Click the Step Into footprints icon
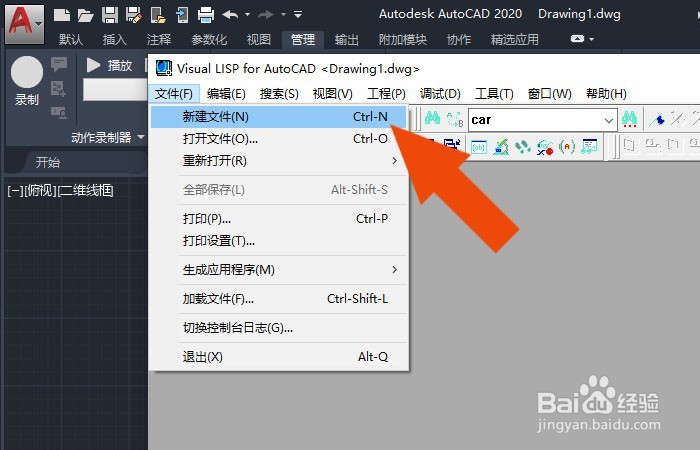700x450 pixels. pos(522,146)
